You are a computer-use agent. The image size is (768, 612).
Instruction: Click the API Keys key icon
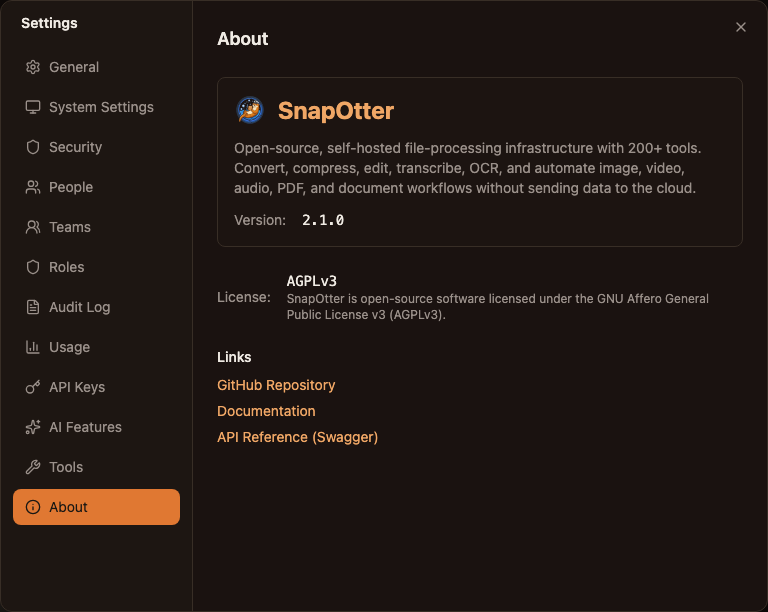click(x=33, y=387)
